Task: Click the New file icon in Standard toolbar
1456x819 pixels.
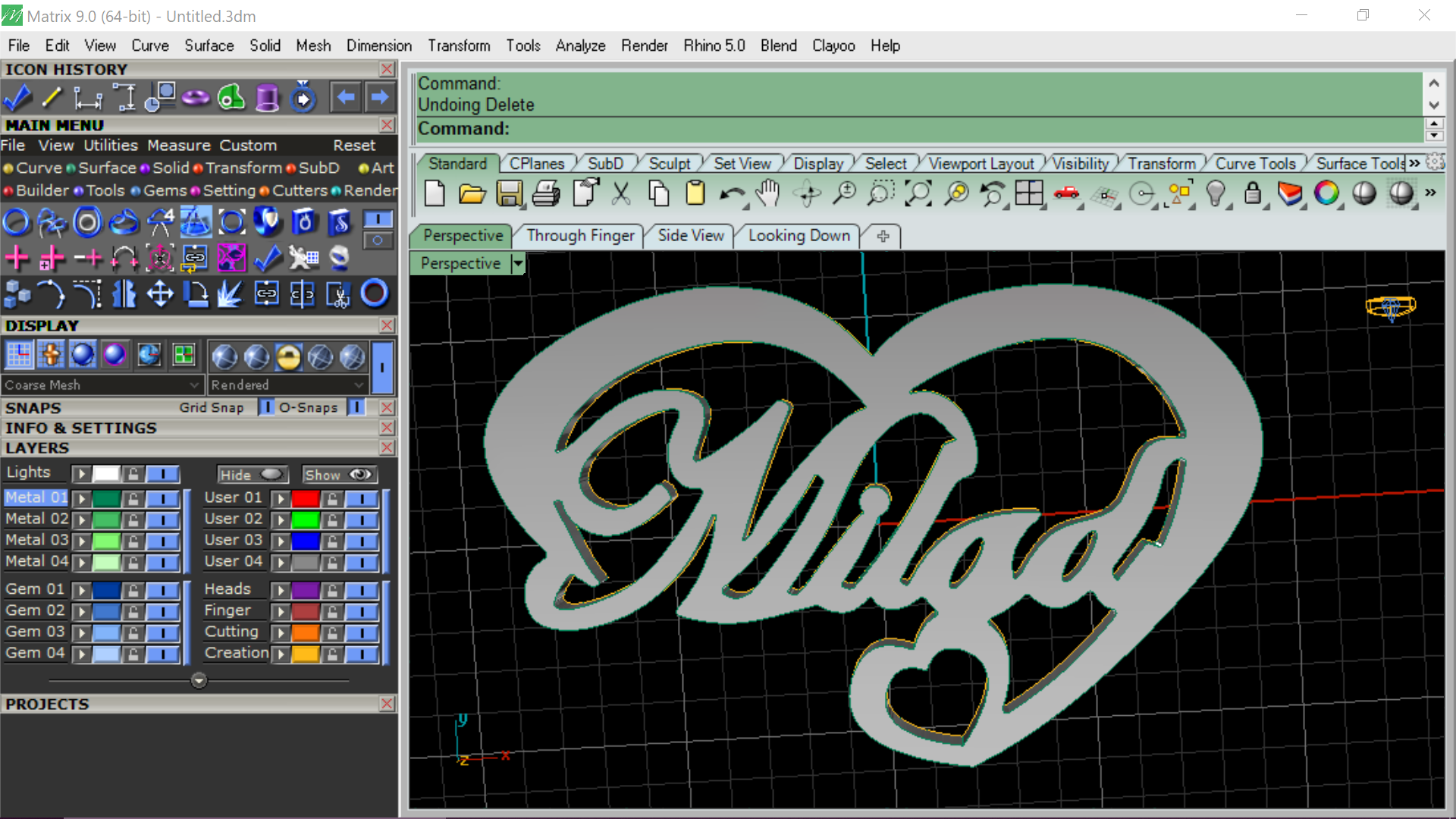Action: (x=435, y=194)
